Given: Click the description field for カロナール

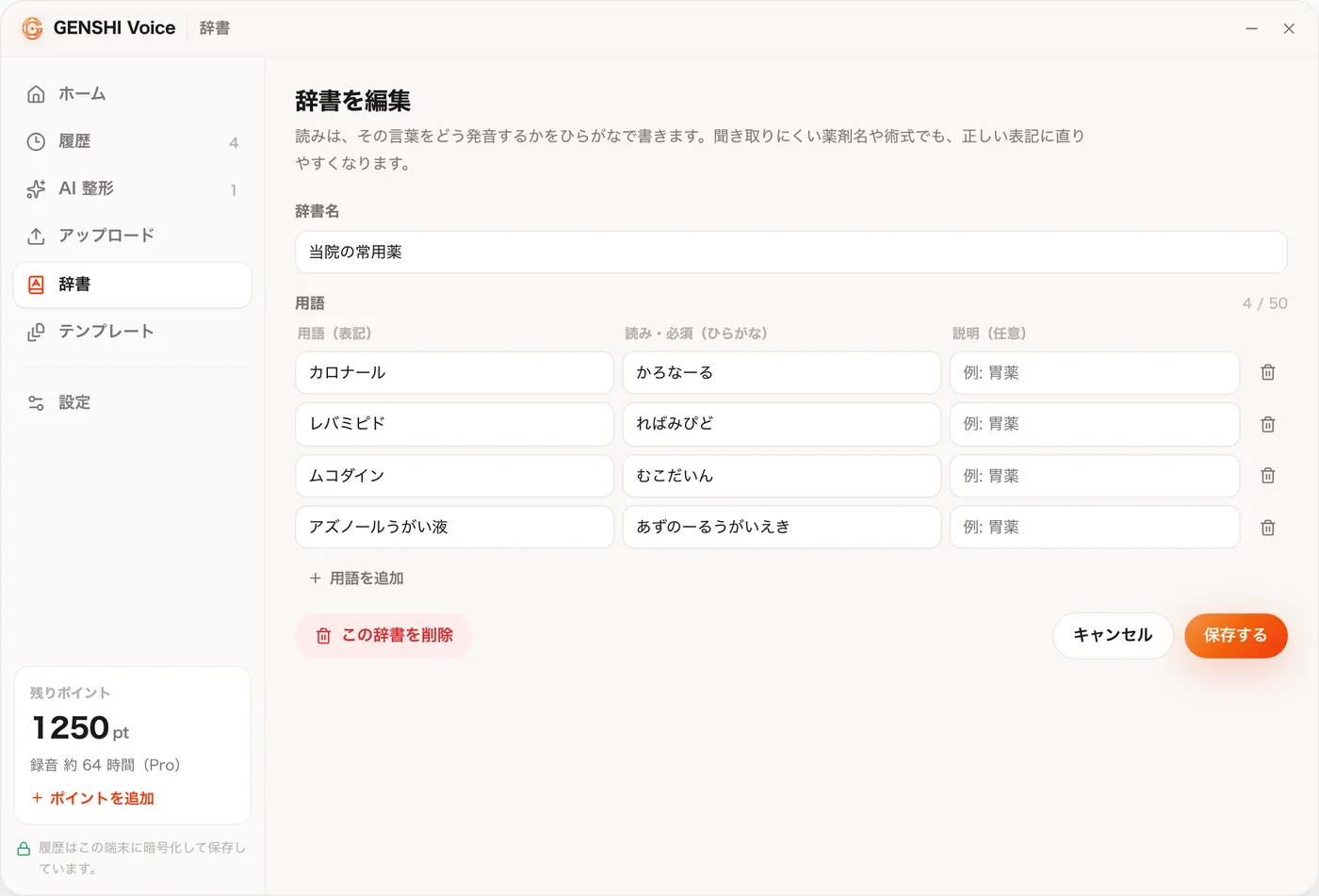Looking at the screenshot, I should [x=1095, y=372].
